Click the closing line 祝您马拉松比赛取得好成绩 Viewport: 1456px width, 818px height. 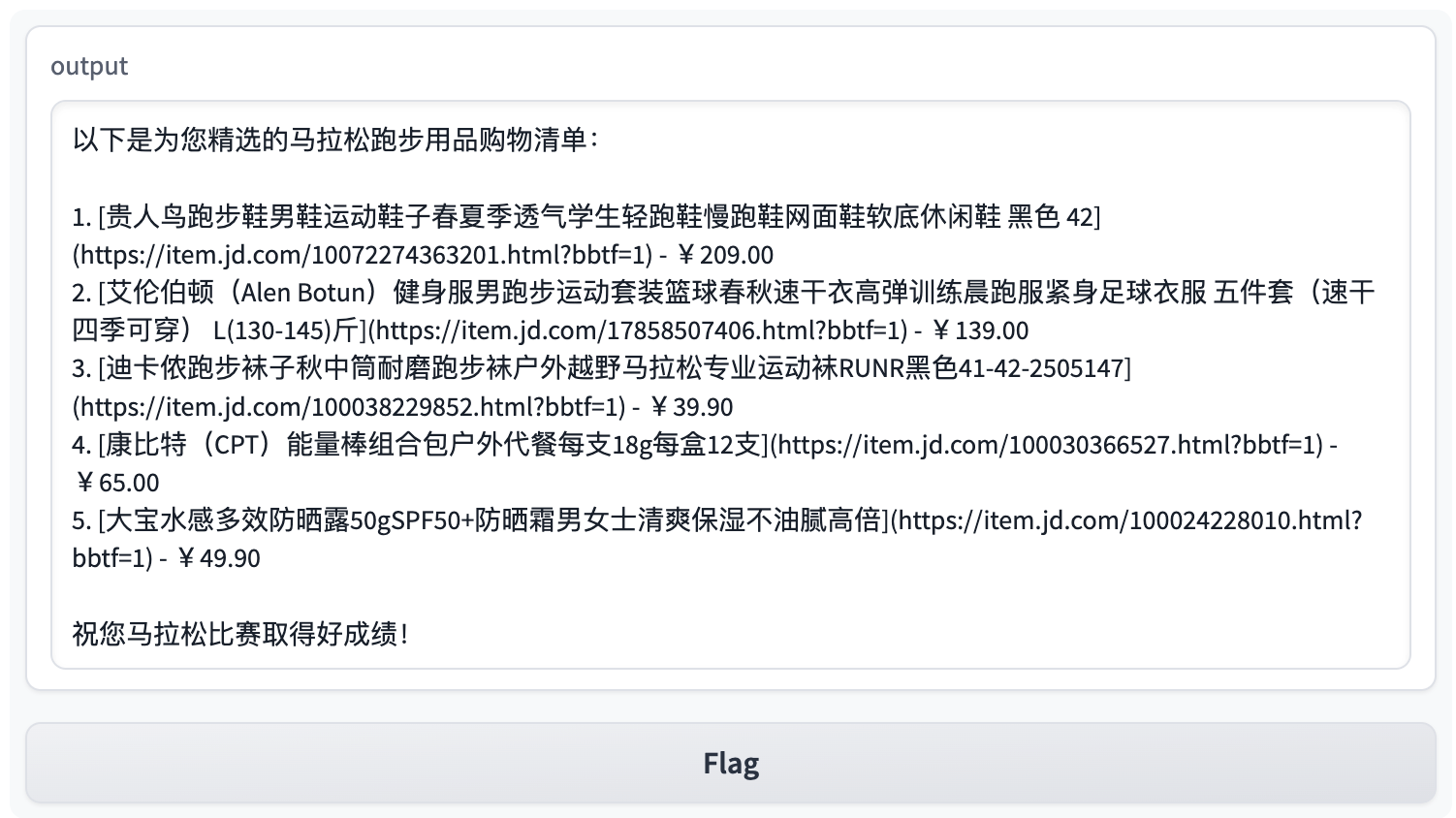[x=240, y=634]
